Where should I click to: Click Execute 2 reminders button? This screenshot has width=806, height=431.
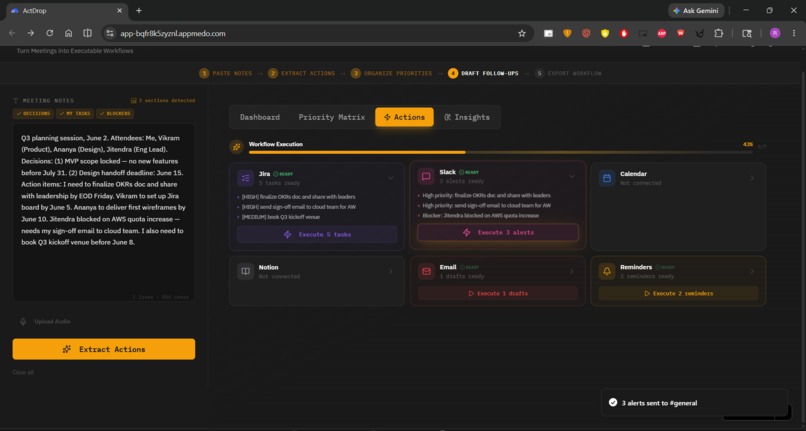coord(679,294)
